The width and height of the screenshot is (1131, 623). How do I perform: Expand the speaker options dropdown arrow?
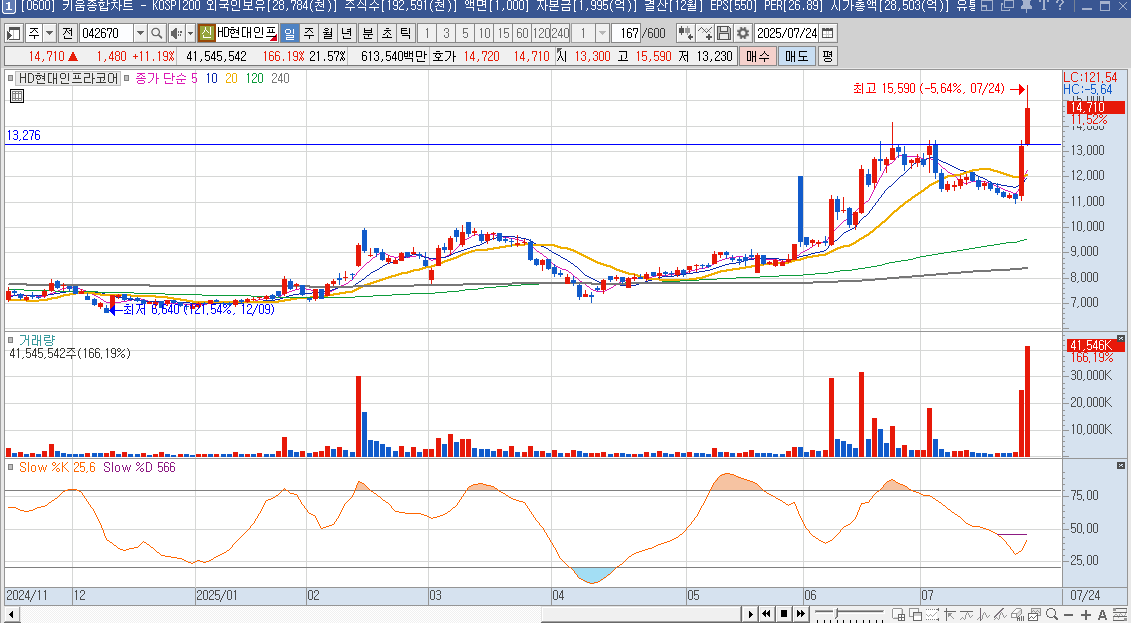coord(190,33)
